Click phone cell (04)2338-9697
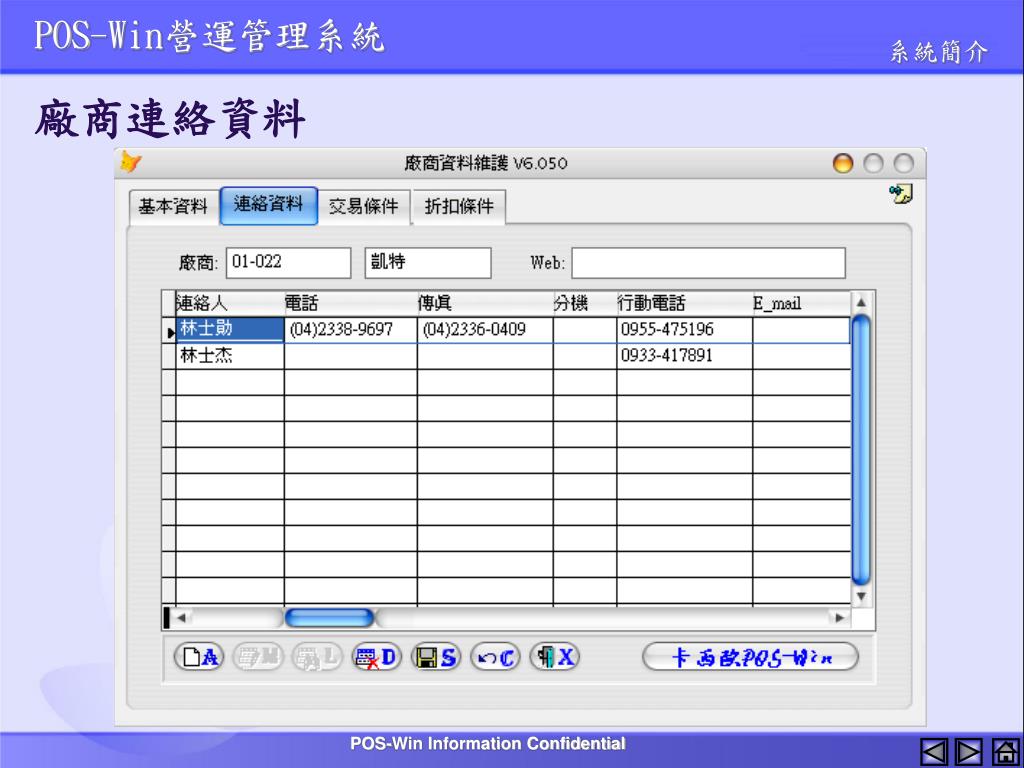The height and width of the screenshot is (768, 1024). (351, 330)
